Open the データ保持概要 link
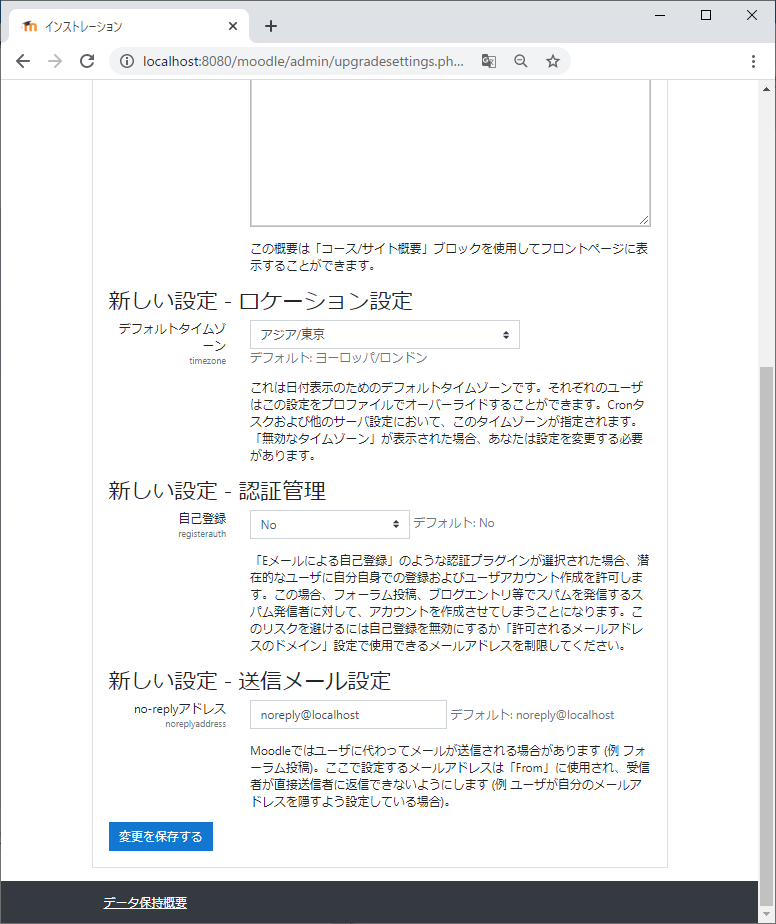Image resolution: width=776 pixels, height=924 pixels. pos(145,903)
